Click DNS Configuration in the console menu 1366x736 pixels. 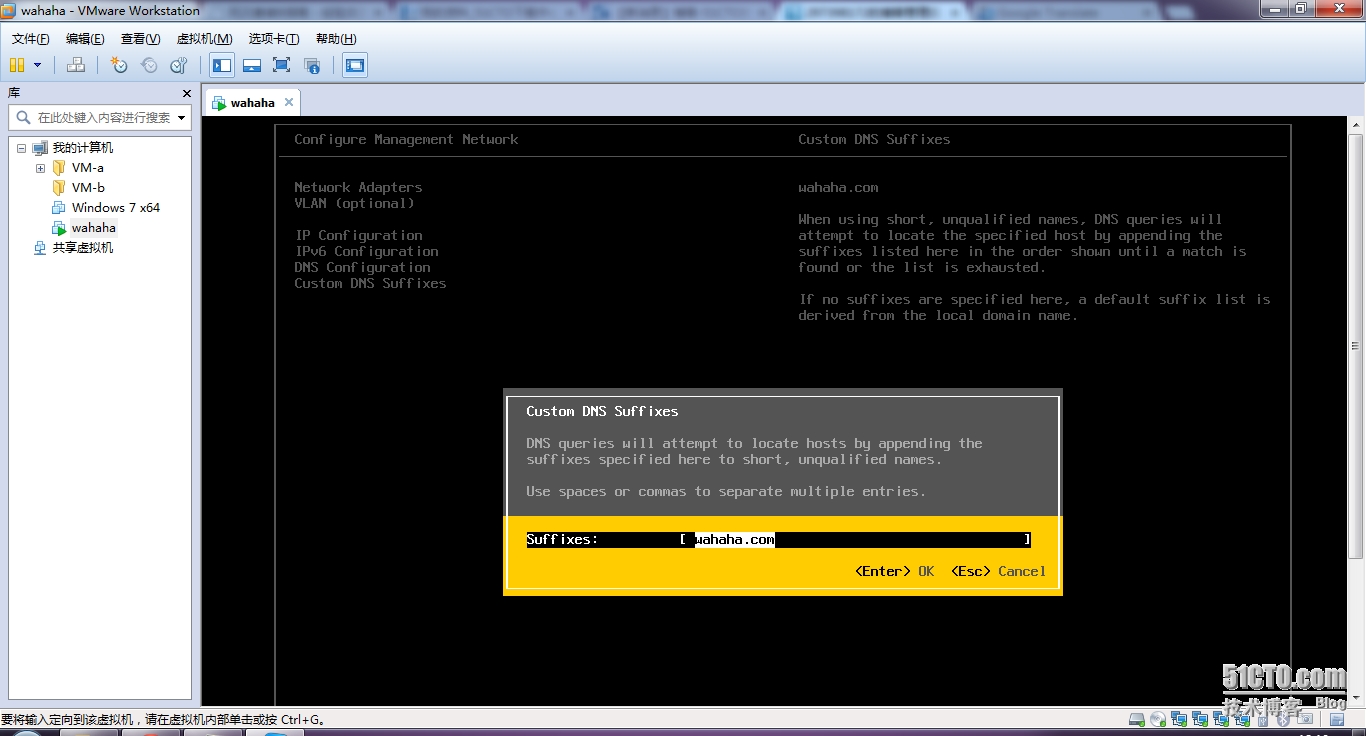pos(362,267)
